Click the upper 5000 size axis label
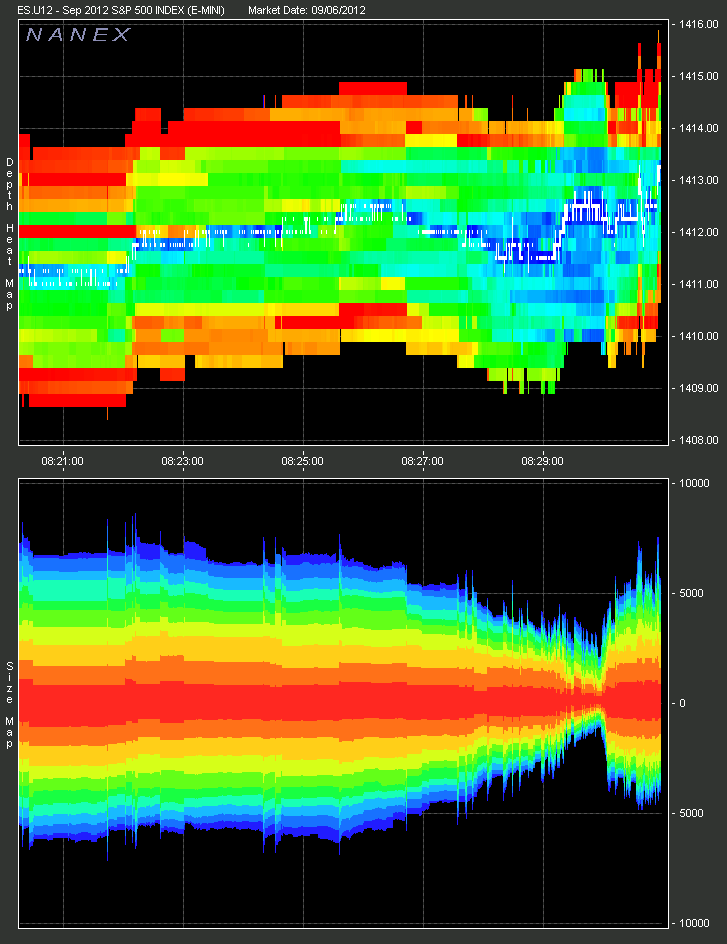 click(x=691, y=593)
